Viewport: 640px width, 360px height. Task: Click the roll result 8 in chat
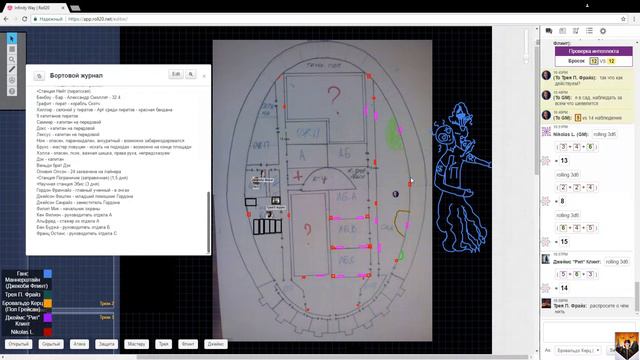[x=562, y=201]
